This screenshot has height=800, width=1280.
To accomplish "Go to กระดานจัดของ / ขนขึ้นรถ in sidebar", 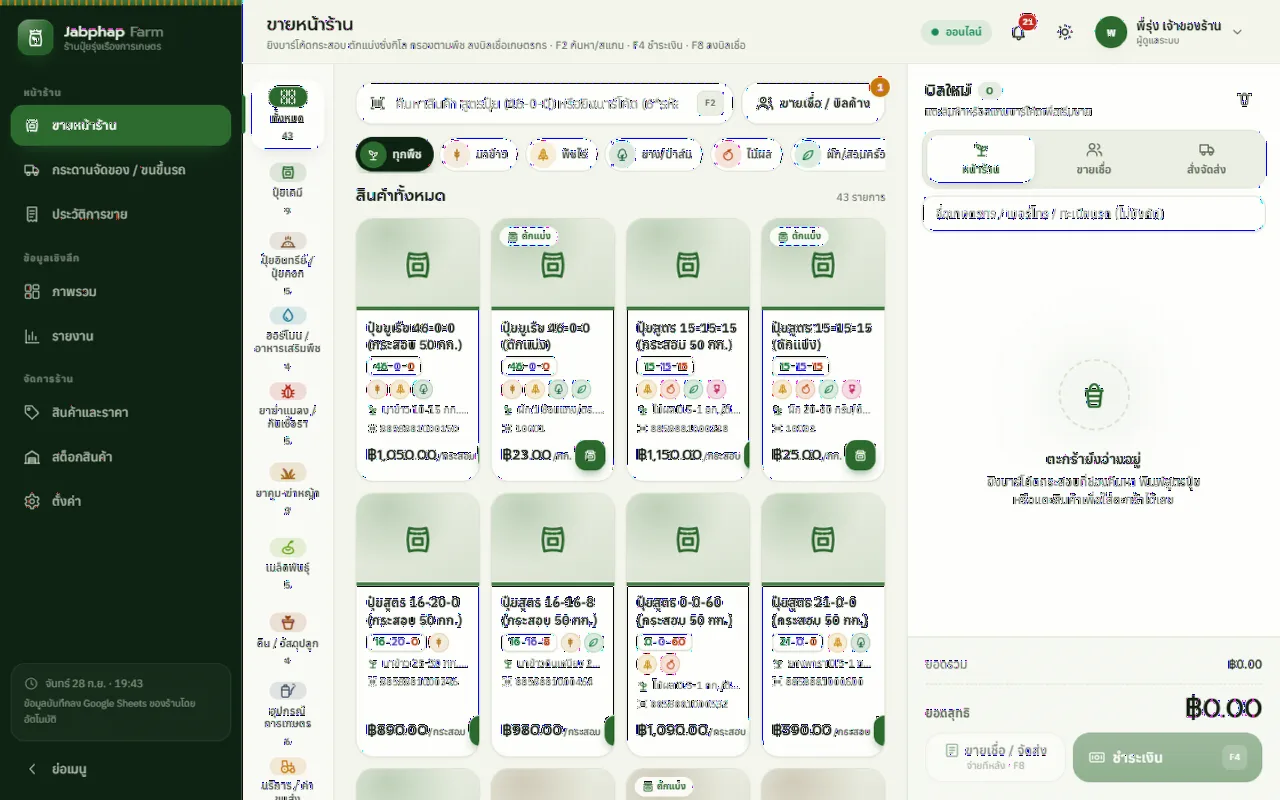I will (121, 170).
